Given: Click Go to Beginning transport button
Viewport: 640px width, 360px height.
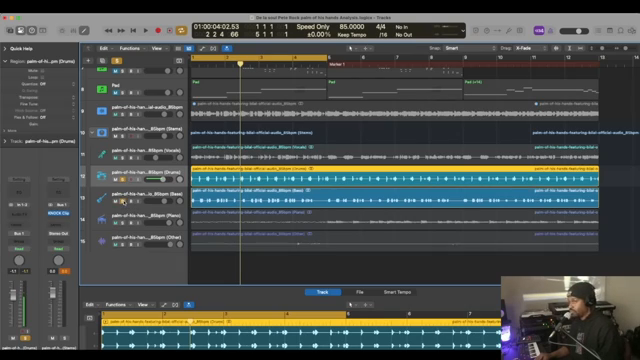Looking at the screenshot, I should 133,31.
